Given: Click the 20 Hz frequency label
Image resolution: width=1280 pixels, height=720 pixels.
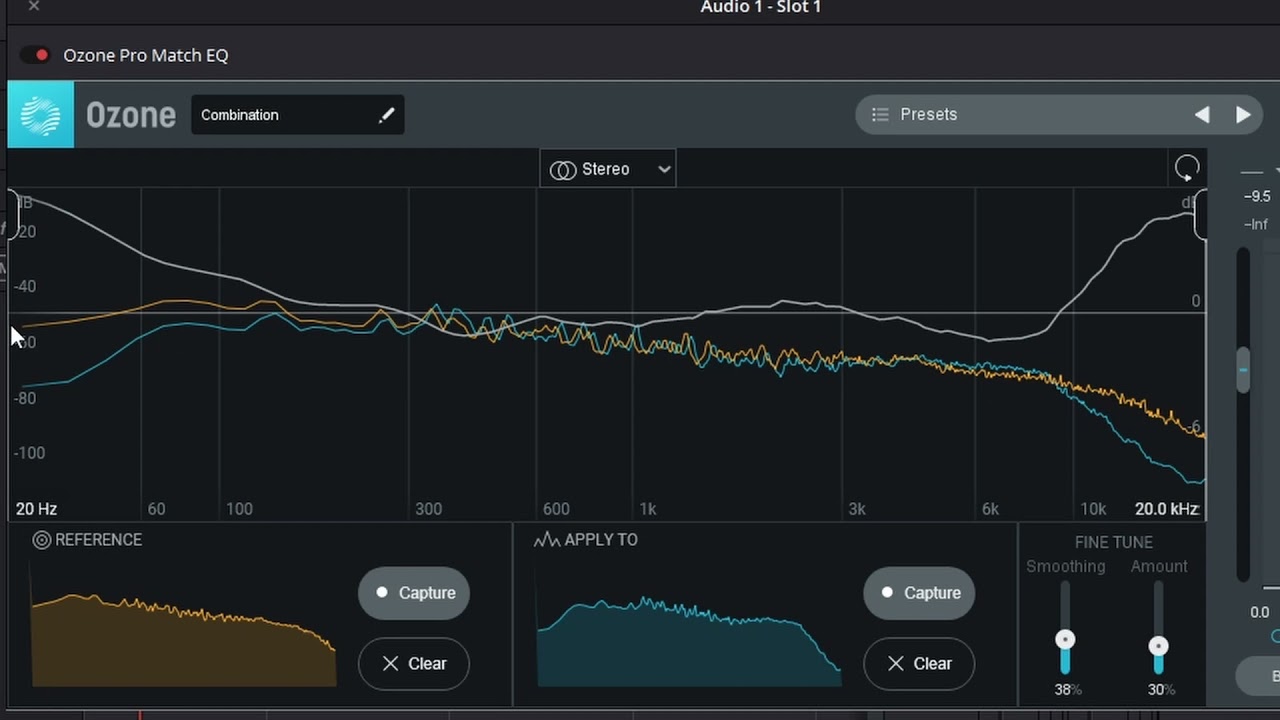Looking at the screenshot, I should click(36, 509).
